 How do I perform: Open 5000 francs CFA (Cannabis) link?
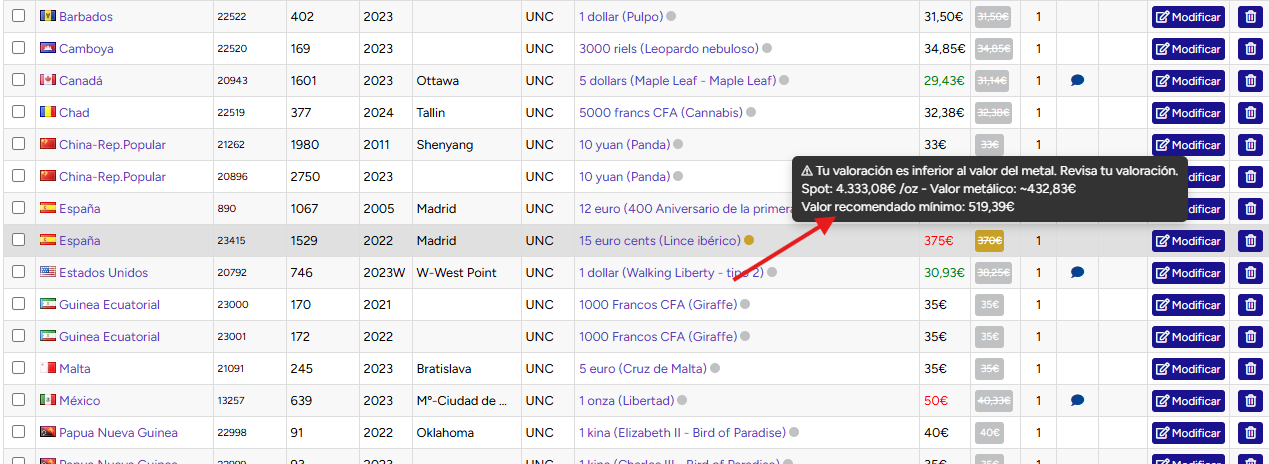coord(660,113)
